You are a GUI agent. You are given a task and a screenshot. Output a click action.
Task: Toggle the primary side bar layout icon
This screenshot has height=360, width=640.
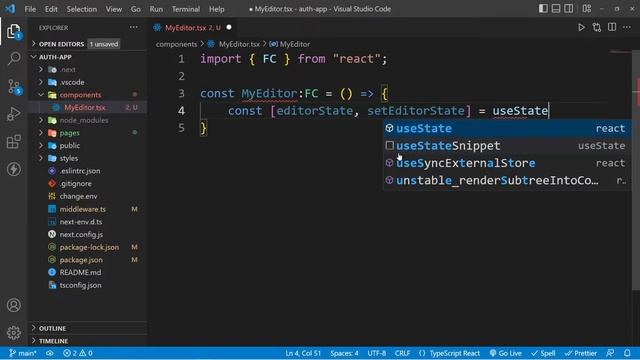click(543, 9)
